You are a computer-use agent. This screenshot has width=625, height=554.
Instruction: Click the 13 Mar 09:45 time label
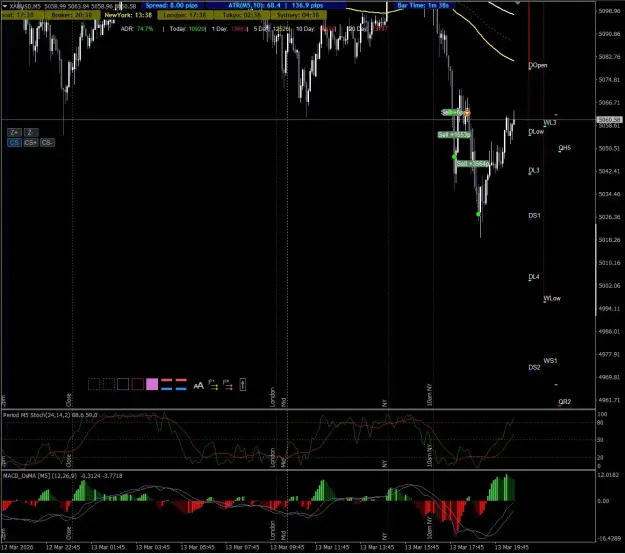(x=287, y=547)
